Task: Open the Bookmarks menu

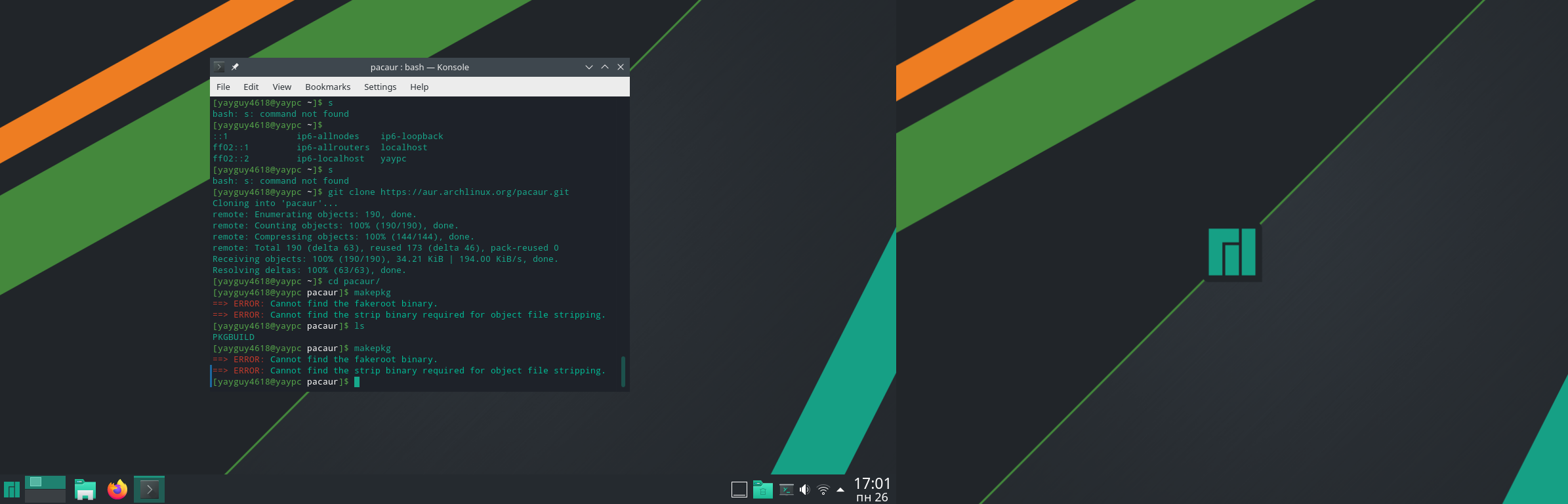Action: [327, 87]
